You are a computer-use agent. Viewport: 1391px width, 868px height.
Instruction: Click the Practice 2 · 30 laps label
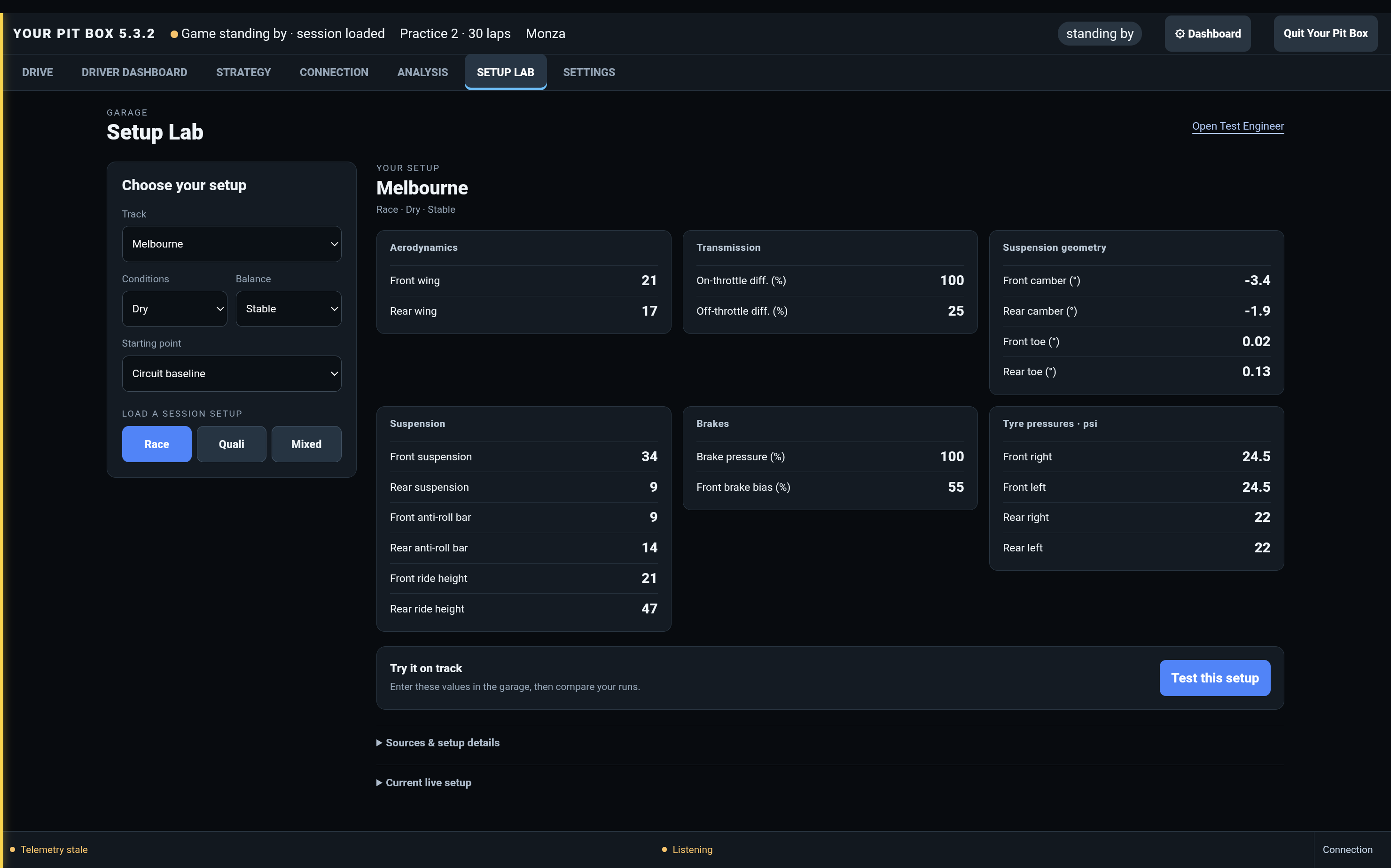(455, 34)
